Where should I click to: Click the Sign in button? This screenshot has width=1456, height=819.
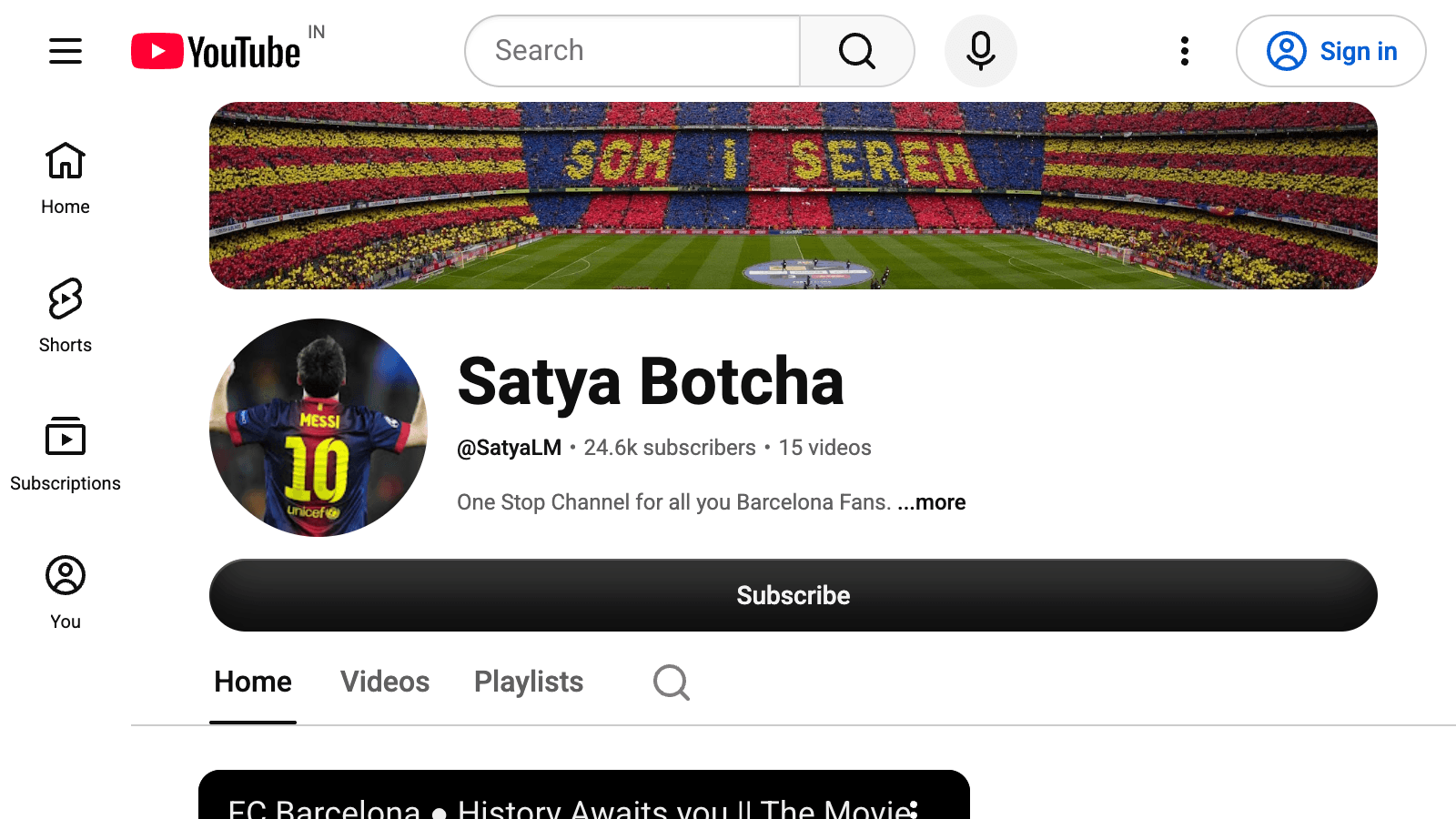(x=1330, y=51)
